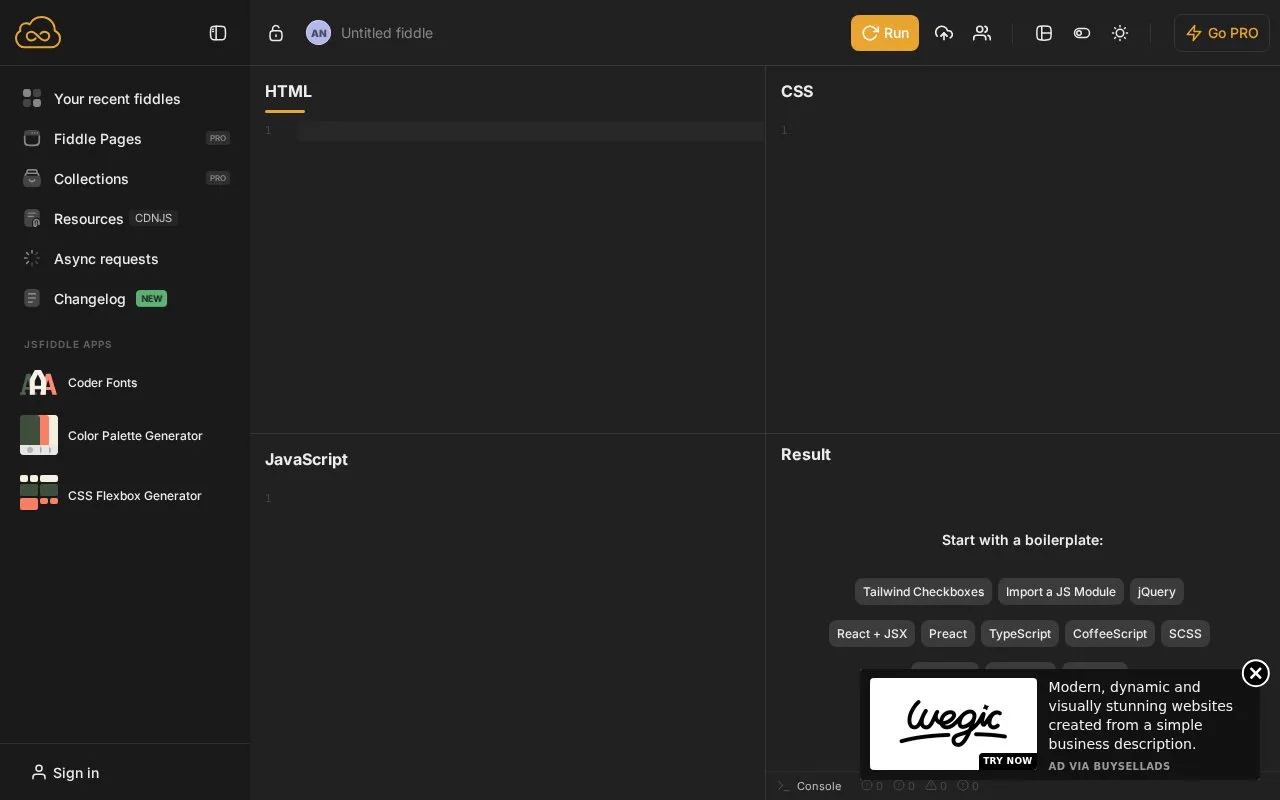
Task: Click TRY NOW on the Wegic ad
Action: pyautogui.click(x=1007, y=761)
